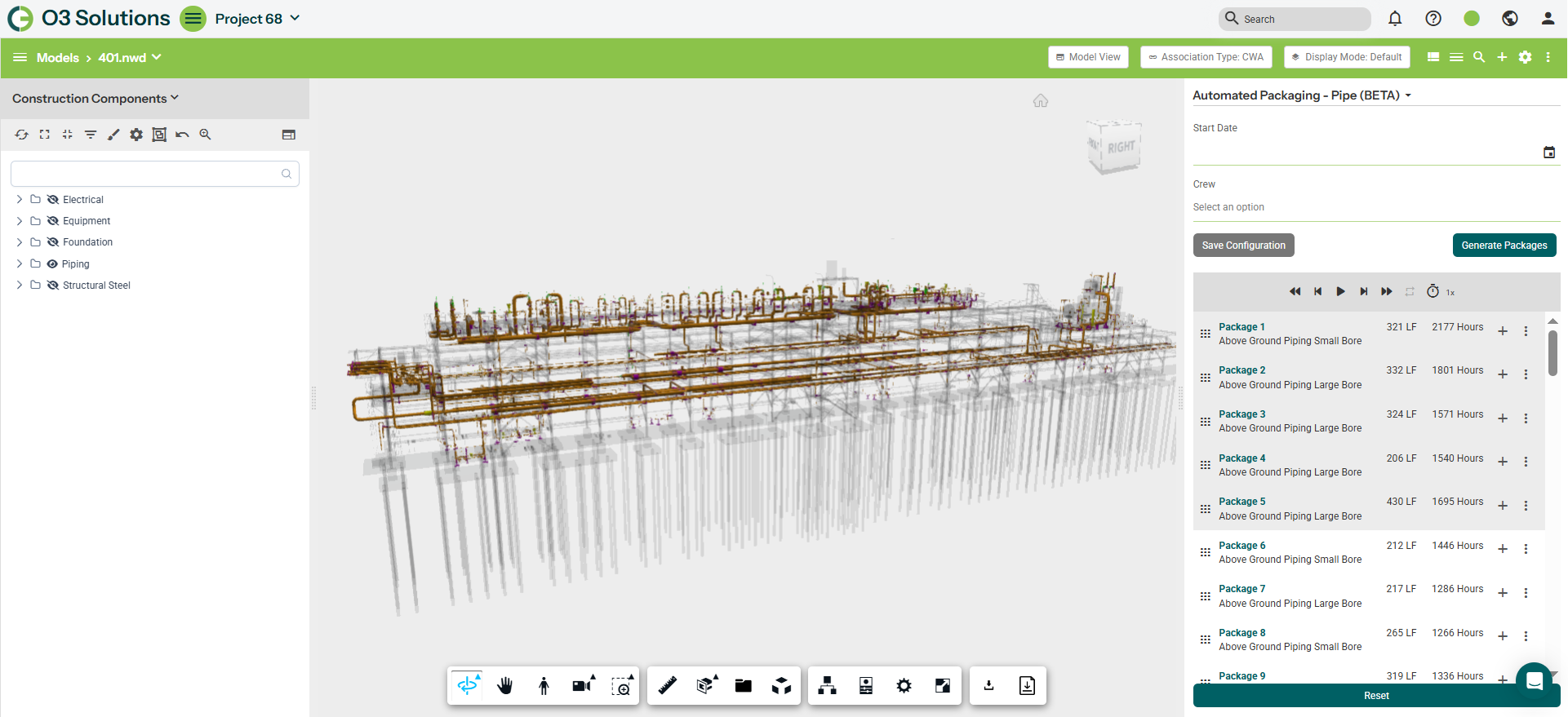Open the Models breadcrumb
Screen dimensions: 1568x717
point(58,58)
